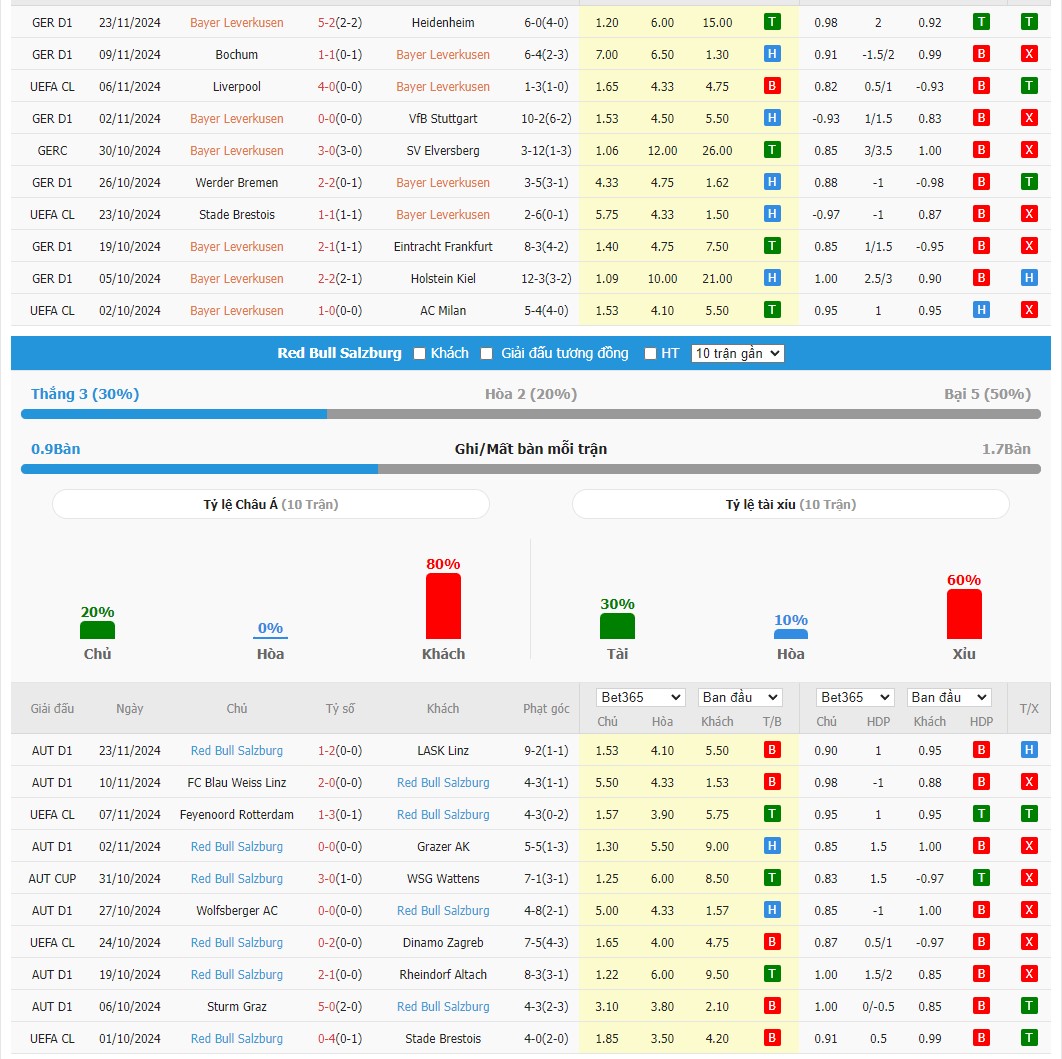Viewport: 1062px width, 1059px height.
Task: Tick the Khách checkbox for Red Bull Salzburg
Action: [x=419, y=353]
